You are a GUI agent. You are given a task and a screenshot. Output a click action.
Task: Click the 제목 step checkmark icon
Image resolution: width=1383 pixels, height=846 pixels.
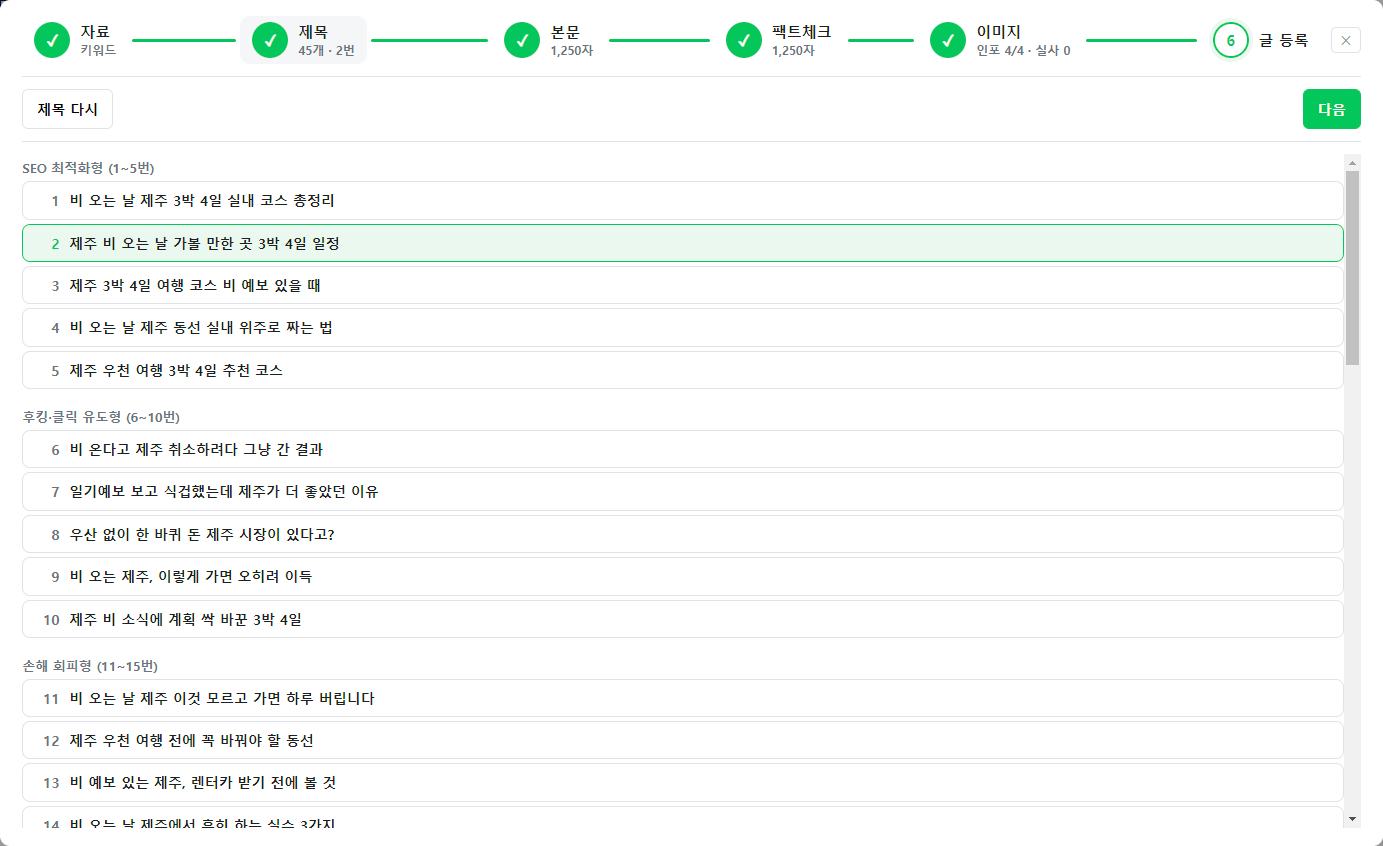tap(270, 40)
